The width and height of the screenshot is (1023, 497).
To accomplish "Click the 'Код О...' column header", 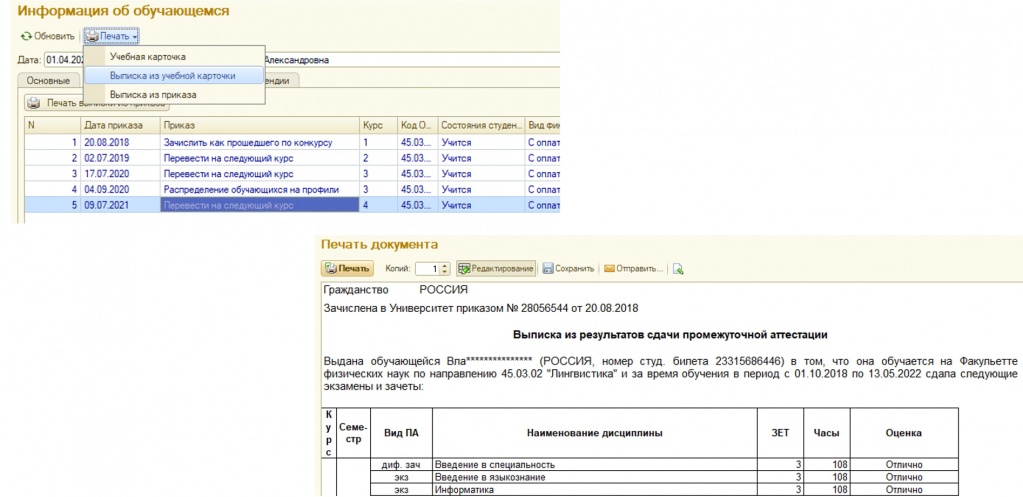I will (x=417, y=125).
